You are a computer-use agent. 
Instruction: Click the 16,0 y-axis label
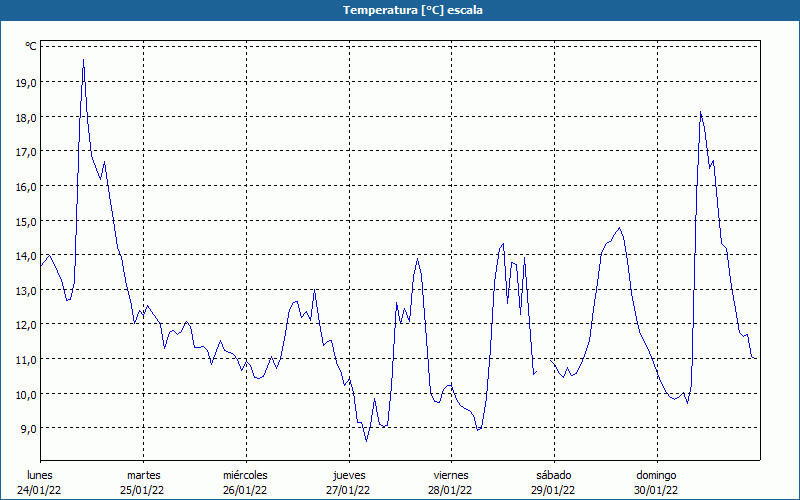26,187
